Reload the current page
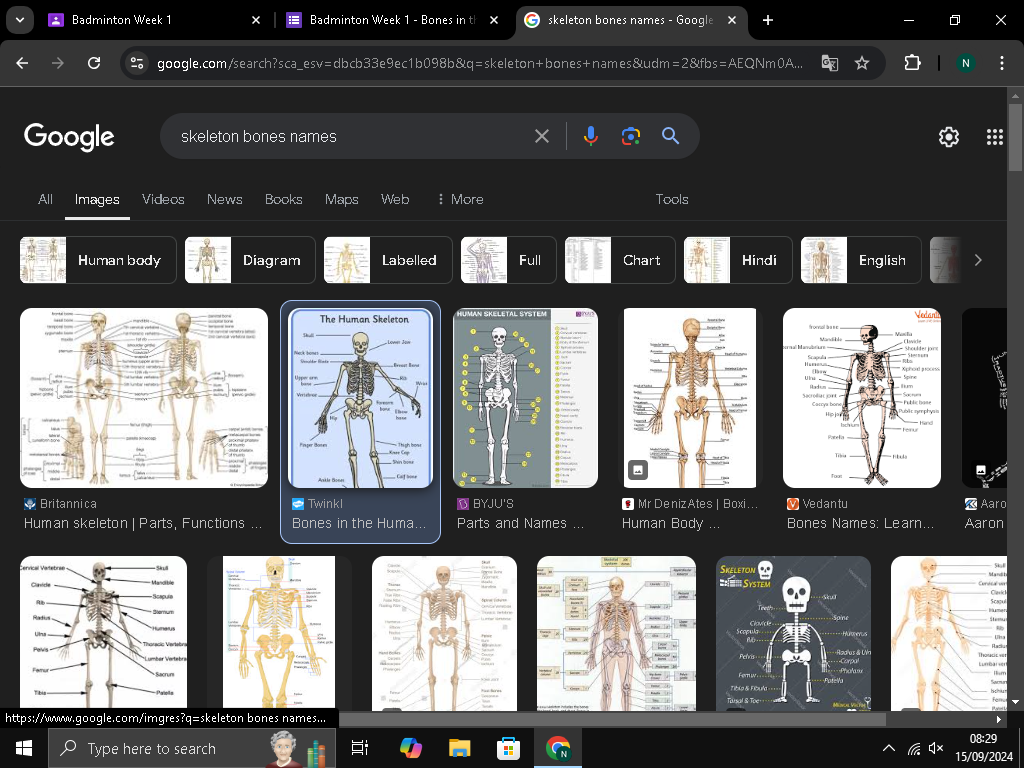Image resolution: width=1024 pixels, height=768 pixels. (94, 63)
